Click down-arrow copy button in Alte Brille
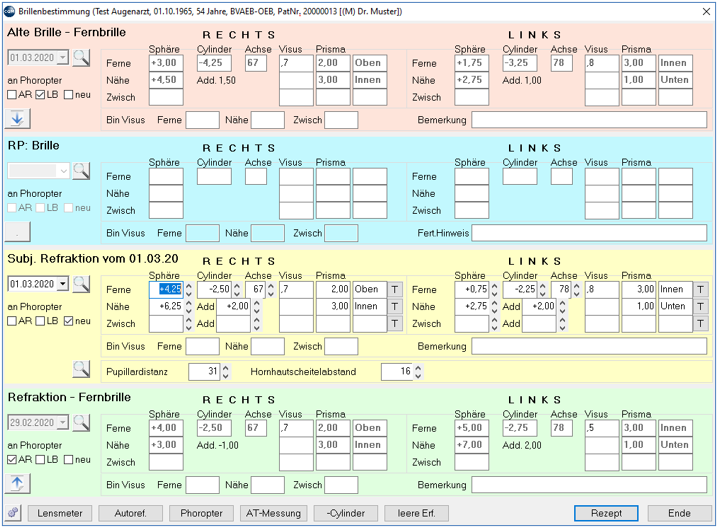Image resolution: width=718 pixels, height=528 pixels. [x=17, y=119]
